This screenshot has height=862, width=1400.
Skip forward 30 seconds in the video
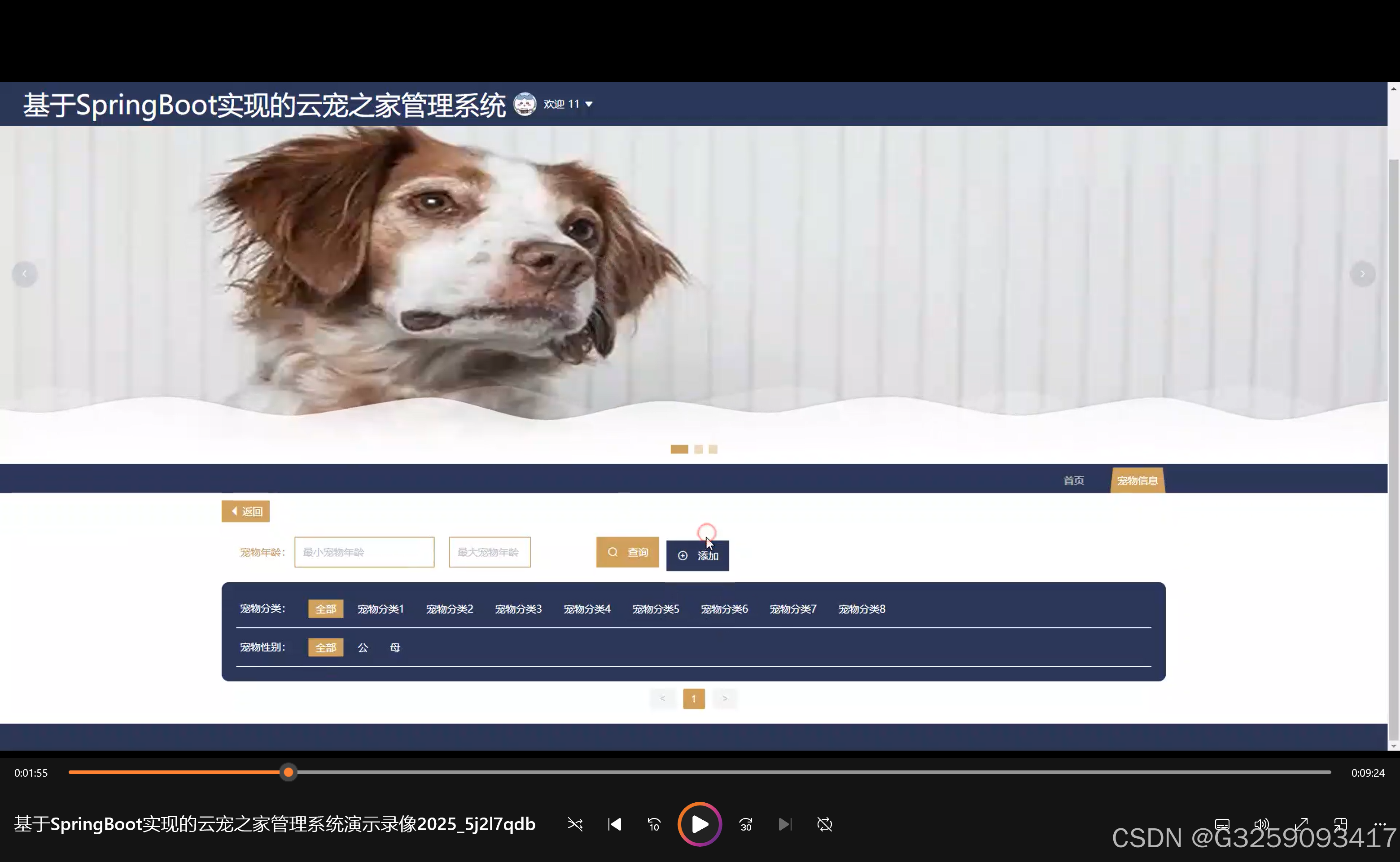(745, 824)
